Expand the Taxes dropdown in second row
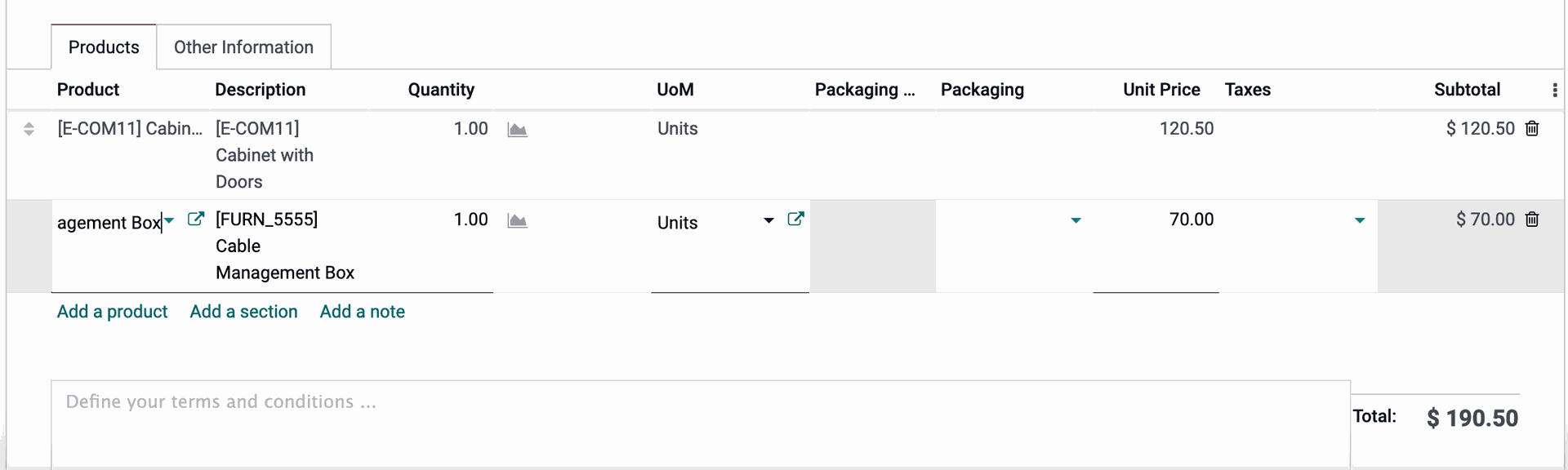The image size is (1568, 470). (x=1360, y=220)
